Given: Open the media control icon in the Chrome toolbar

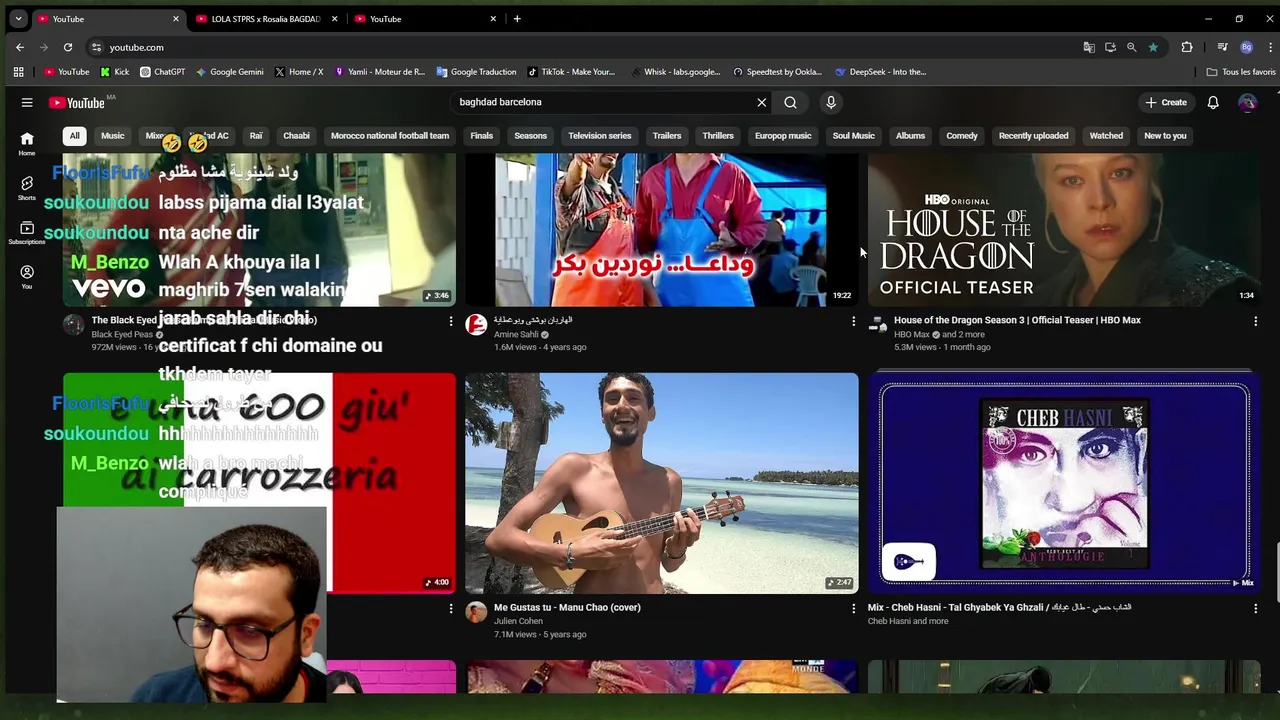Looking at the screenshot, I should coord(1222,47).
